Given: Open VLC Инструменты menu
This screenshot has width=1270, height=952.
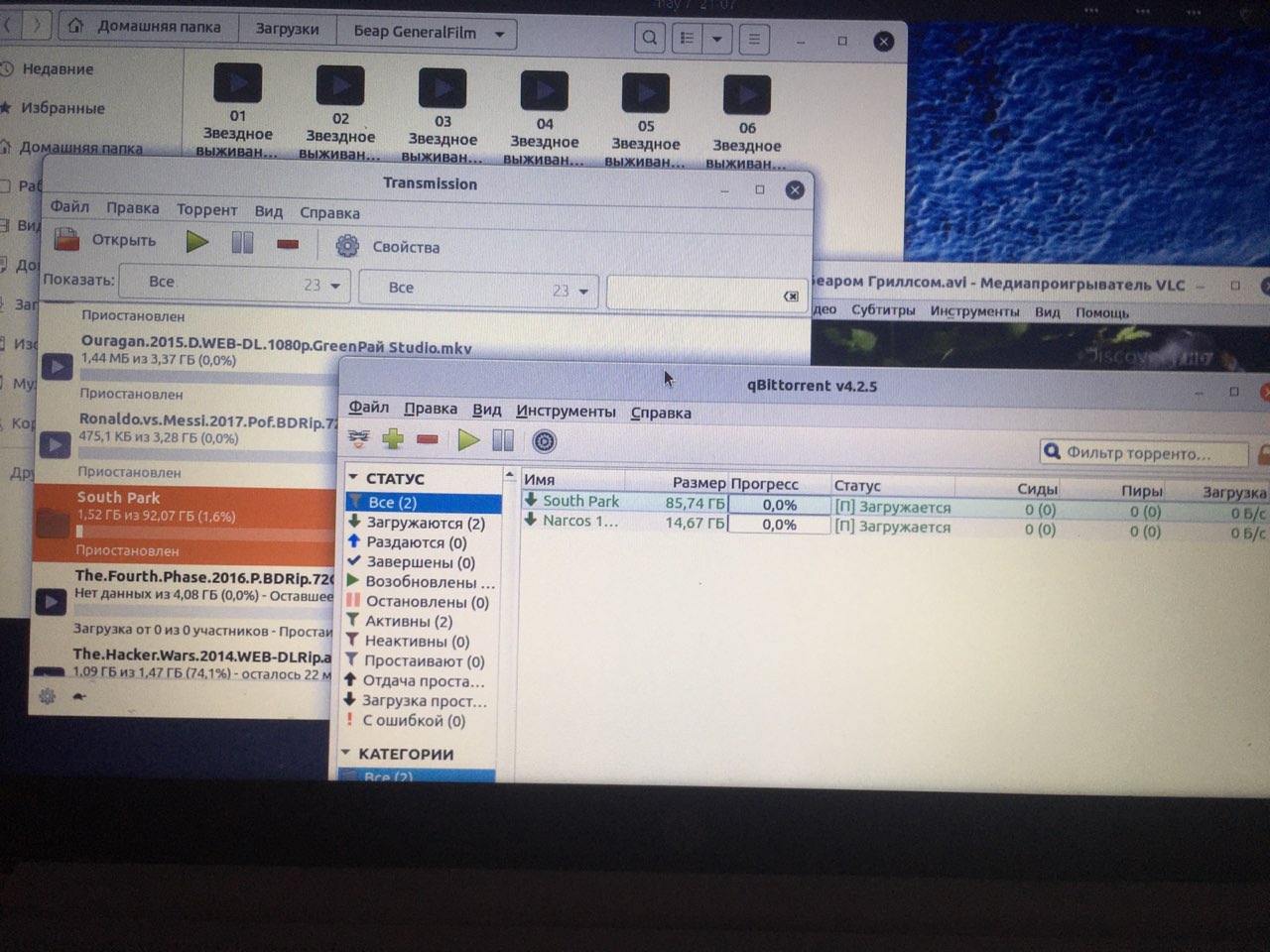Looking at the screenshot, I should coord(974,311).
